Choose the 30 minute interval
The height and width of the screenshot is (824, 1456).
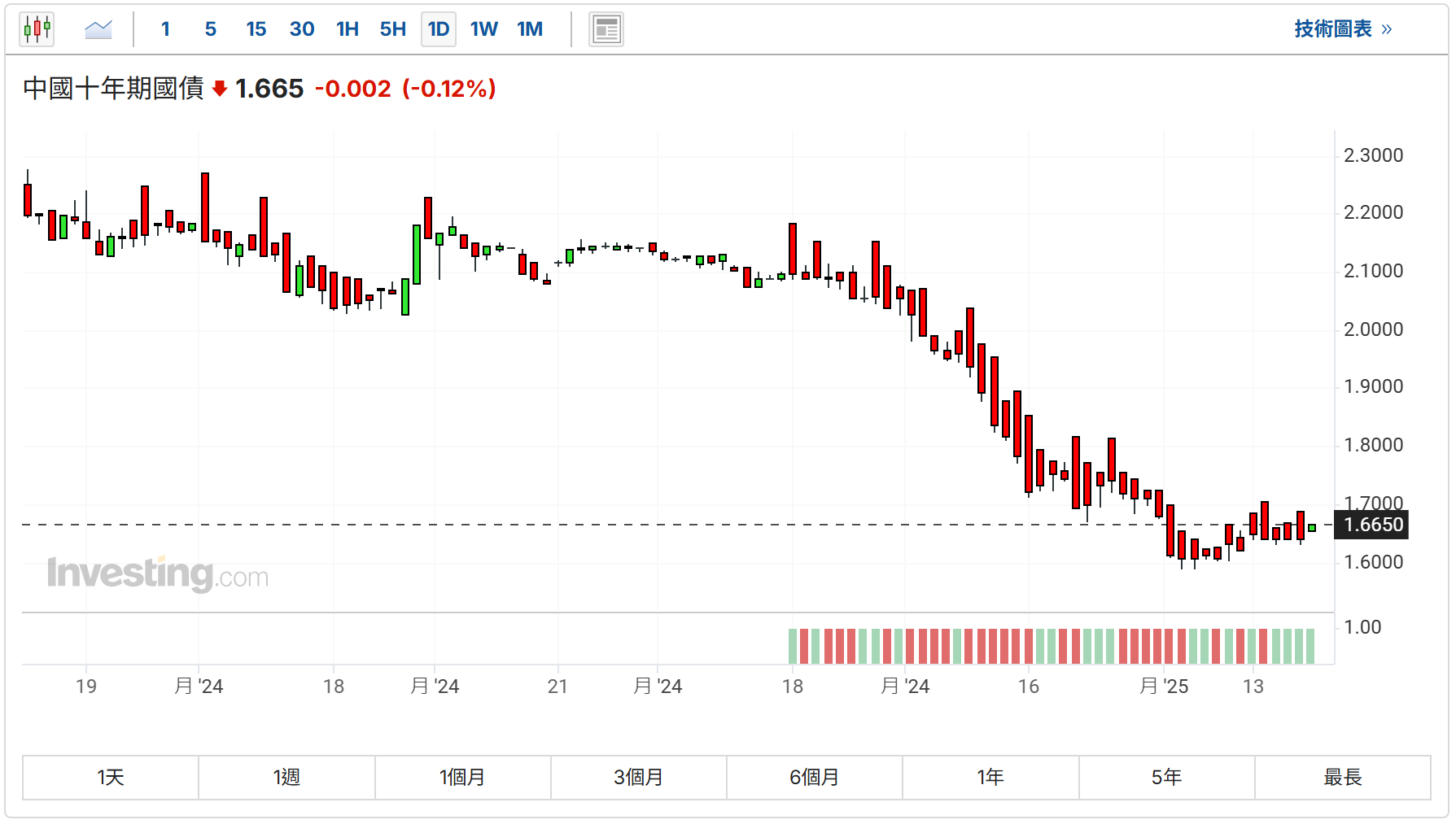[301, 29]
